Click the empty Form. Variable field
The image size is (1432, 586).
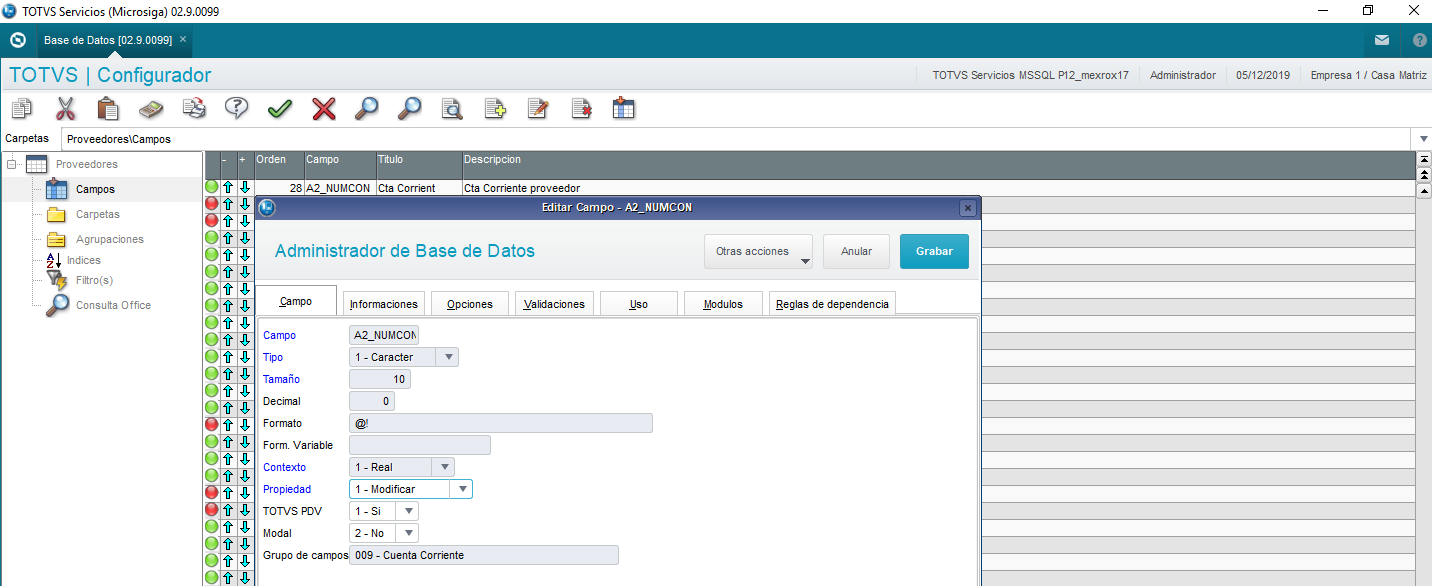[420, 445]
